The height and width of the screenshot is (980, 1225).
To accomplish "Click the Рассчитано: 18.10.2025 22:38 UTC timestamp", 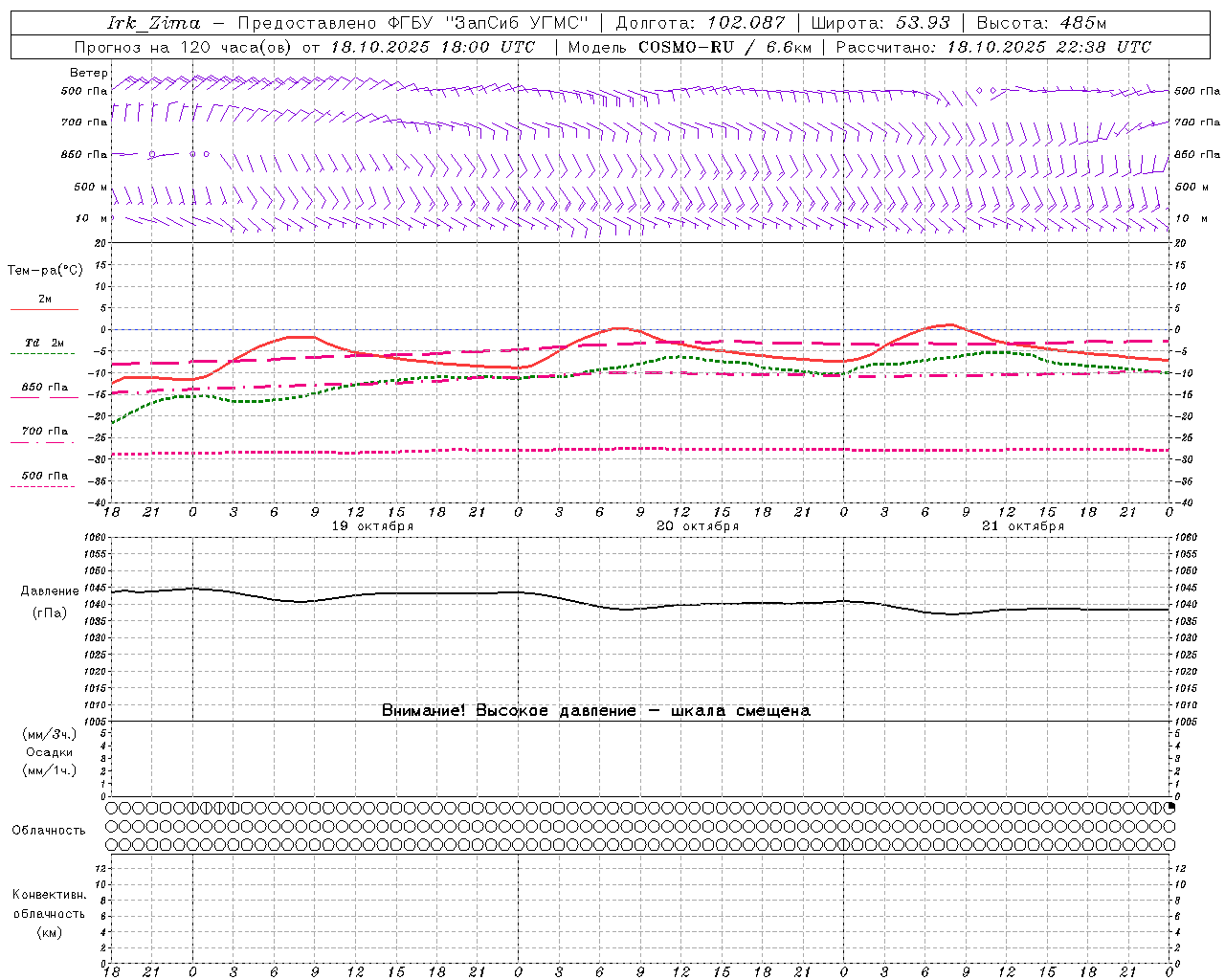I will (x=993, y=47).
